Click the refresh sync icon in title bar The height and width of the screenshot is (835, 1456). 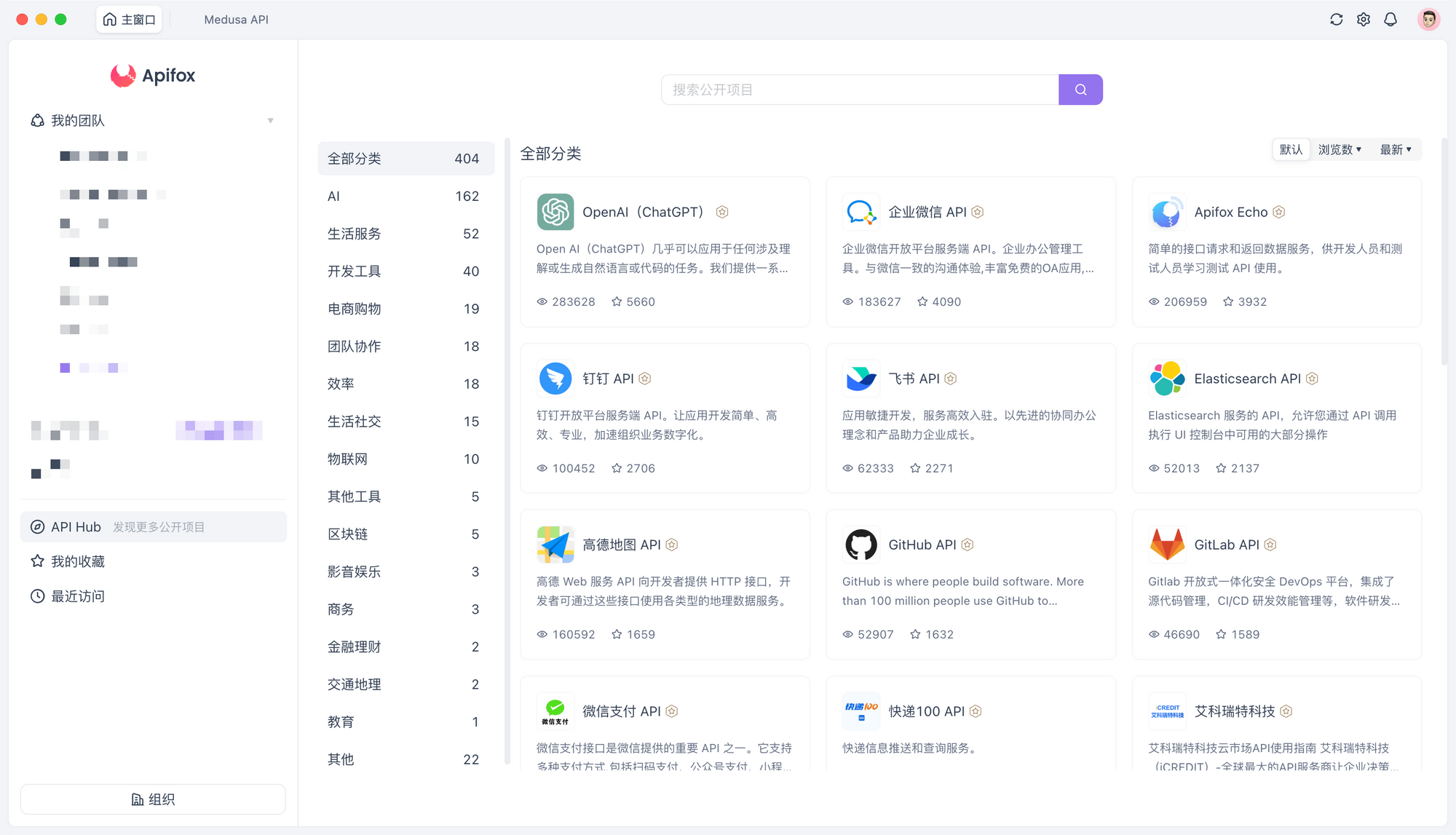pos(1336,20)
